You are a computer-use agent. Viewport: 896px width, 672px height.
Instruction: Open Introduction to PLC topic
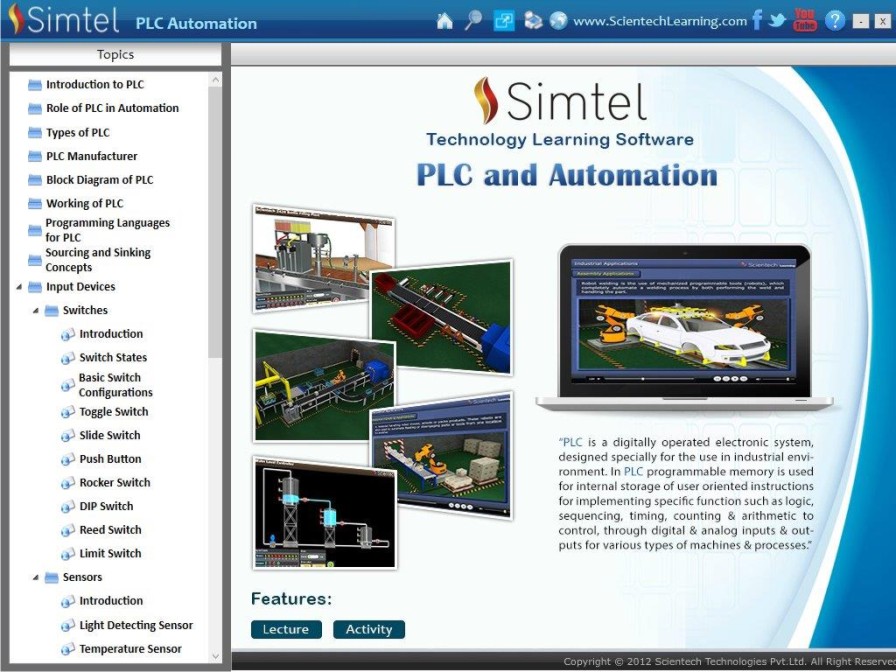coord(95,85)
